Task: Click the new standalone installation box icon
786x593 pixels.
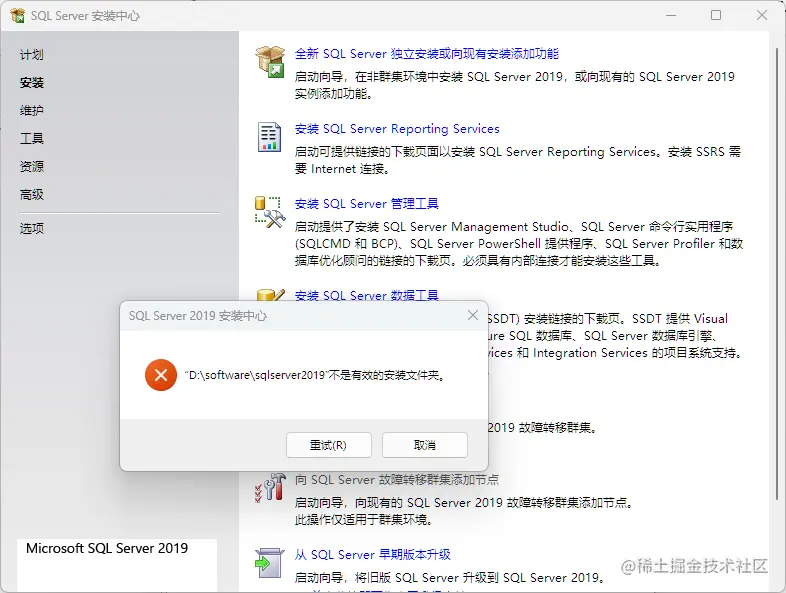Action: (x=270, y=62)
